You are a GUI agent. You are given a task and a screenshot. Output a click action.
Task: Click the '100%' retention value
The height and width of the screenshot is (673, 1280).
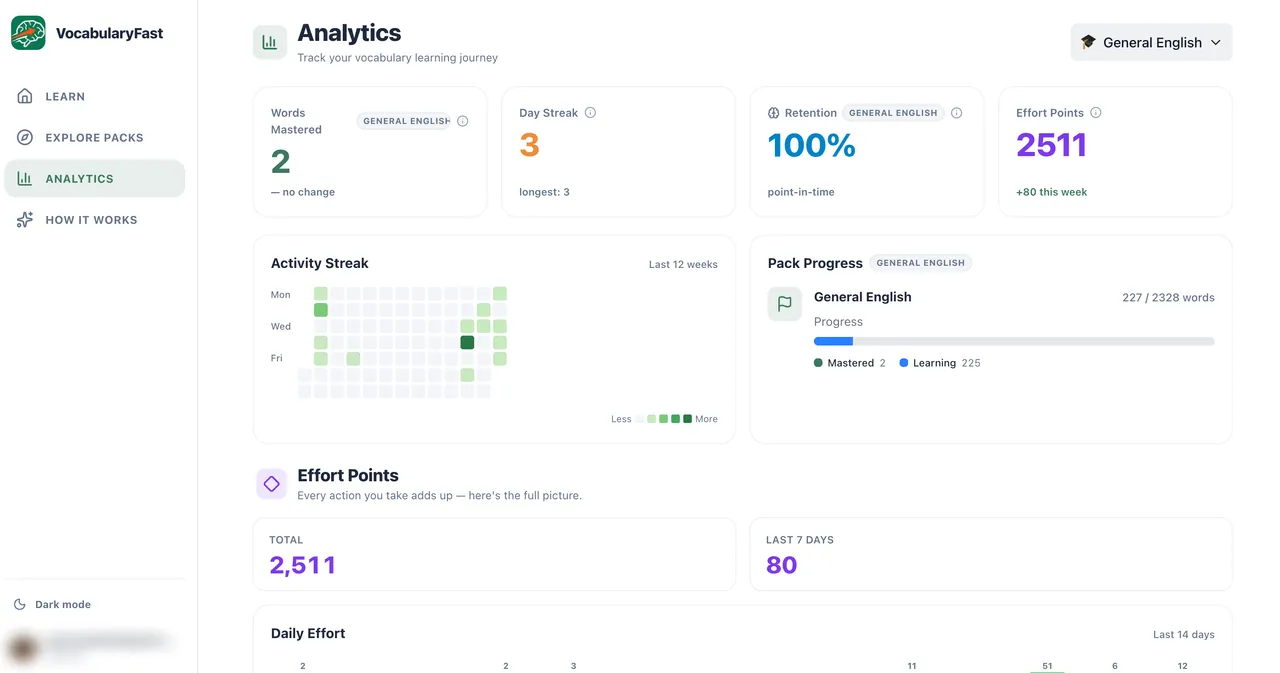(812, 146)
